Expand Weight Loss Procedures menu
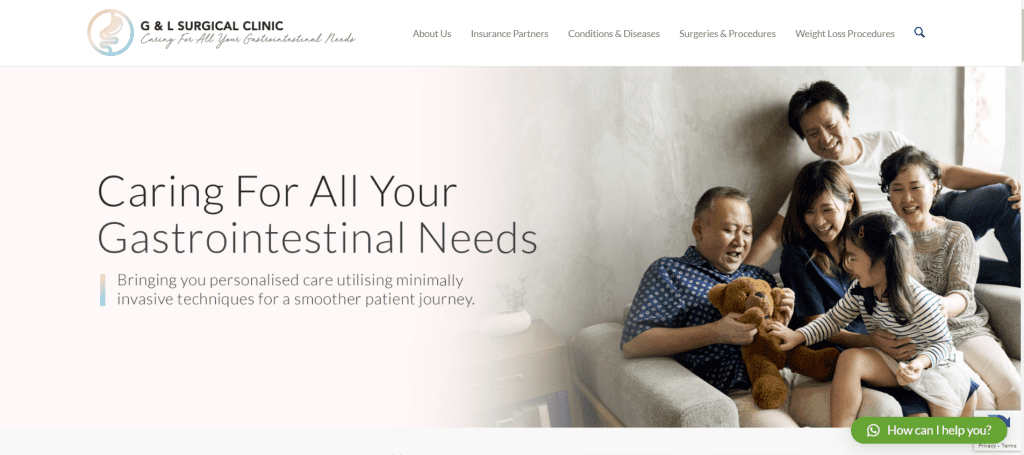The width and height of the screenshot is (1024, 455). pyautogui.click(x=844, y=33)
